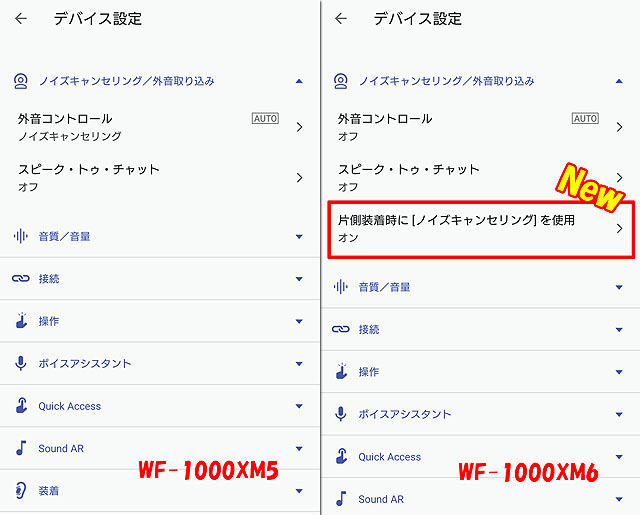Click left Connection link chain icon
The height and width of the screenshot is (515, 640).
click(x=20, y=279)
